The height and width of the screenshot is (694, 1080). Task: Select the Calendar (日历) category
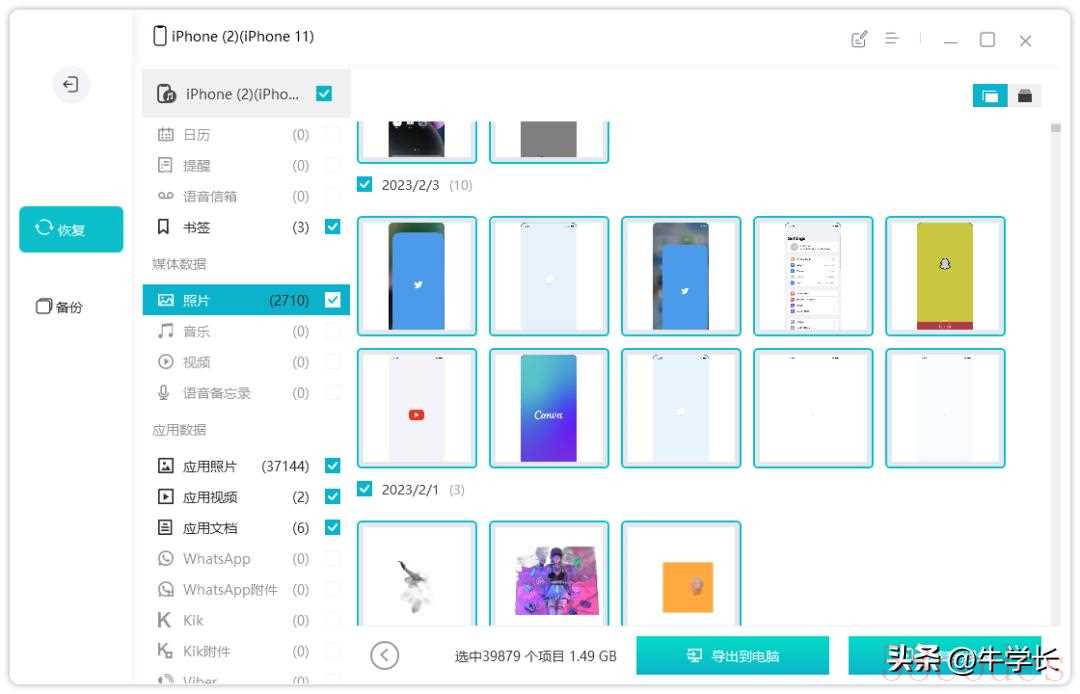[x=246, y=135]
